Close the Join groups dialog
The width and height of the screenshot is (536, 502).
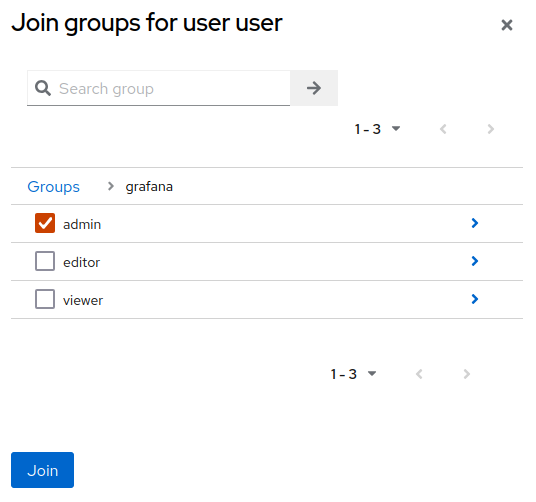pos(507,25)
